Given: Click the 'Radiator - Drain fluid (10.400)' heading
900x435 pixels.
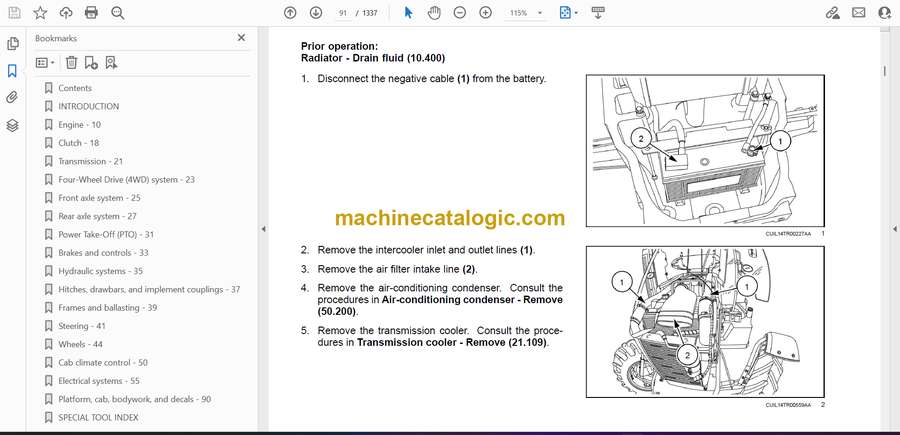Looking at the screenshot, I should pos(373,58).
